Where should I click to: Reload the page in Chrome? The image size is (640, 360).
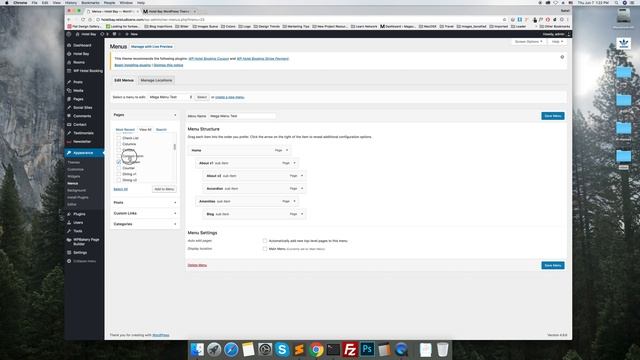pos(83,20)
